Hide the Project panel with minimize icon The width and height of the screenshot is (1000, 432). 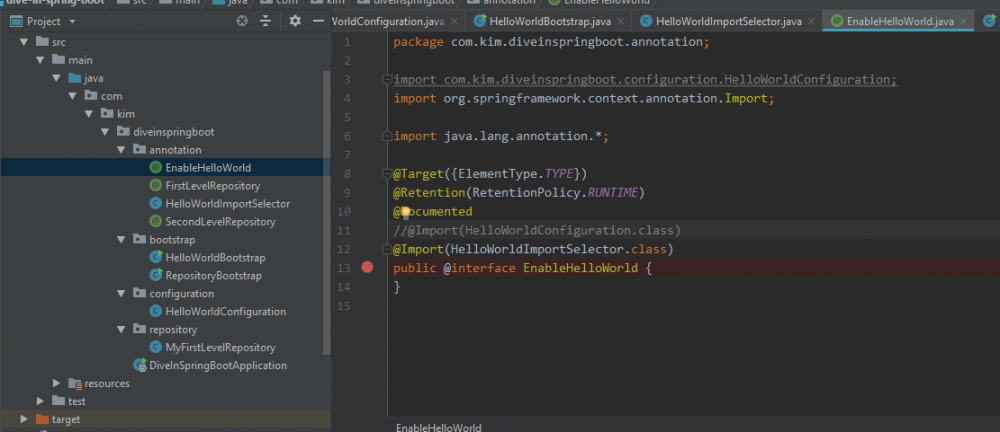tap(316, 21)
